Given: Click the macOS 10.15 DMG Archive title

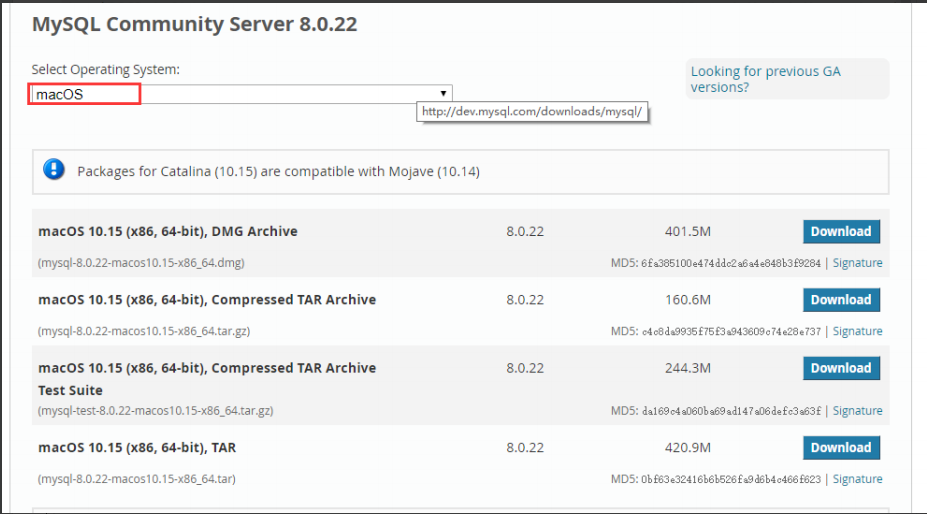Looking at the screenshot, I should (x=168, y=231).
